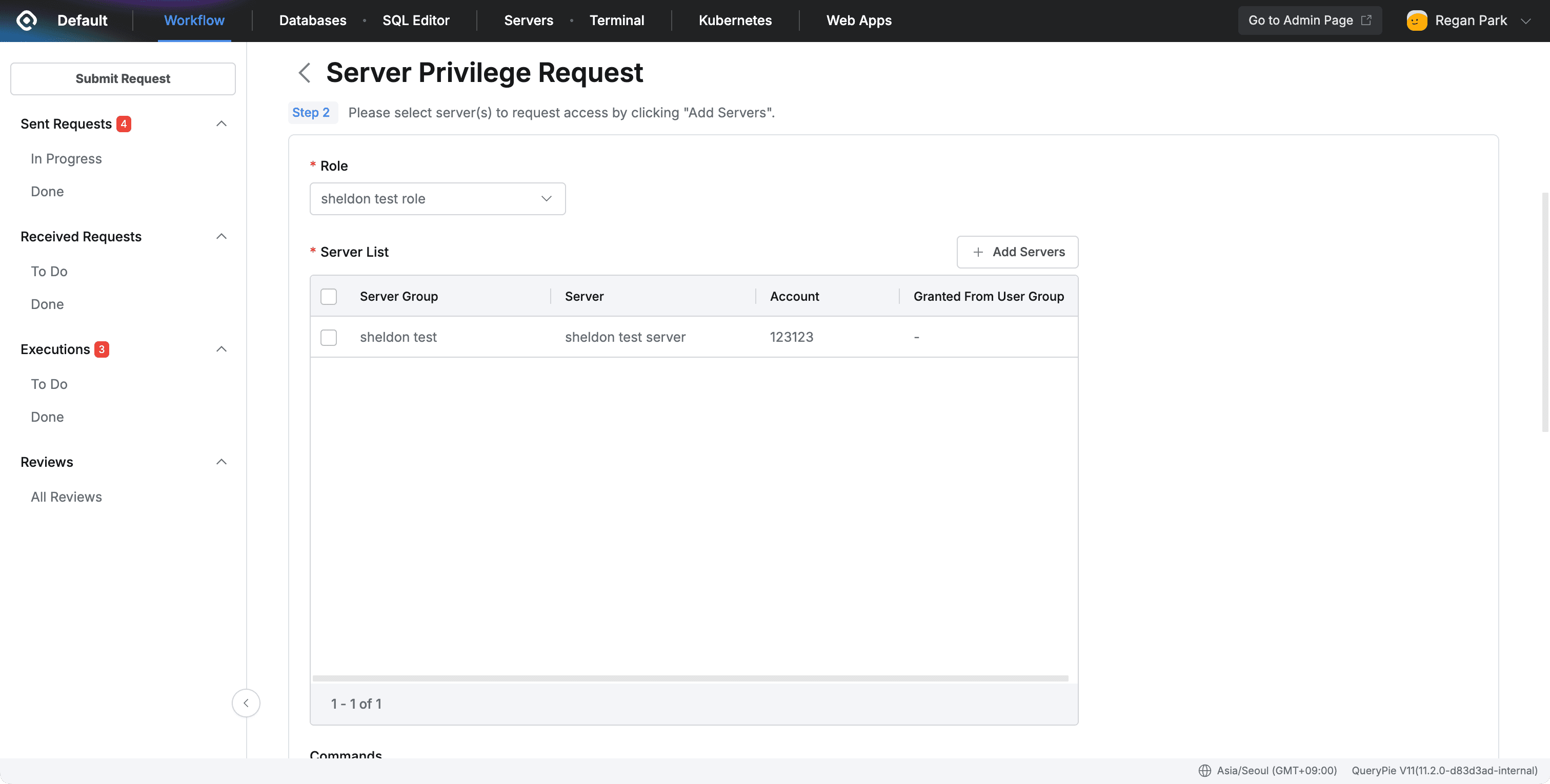This screenshot has width=1550, height=784.
Task: Collapse the sidebar using the circular arrow button
Action: click(246, 703)
